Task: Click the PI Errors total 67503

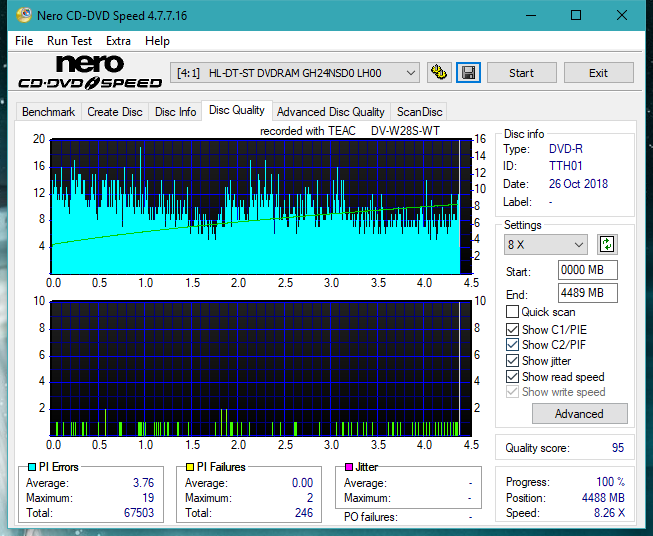Action: click(139, 512)
